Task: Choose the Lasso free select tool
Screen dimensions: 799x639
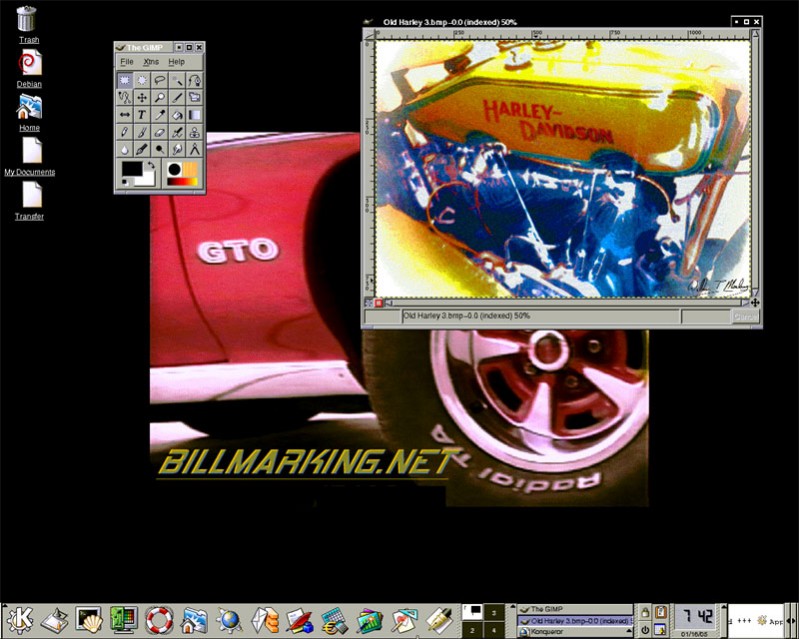Action: point(159,80)
